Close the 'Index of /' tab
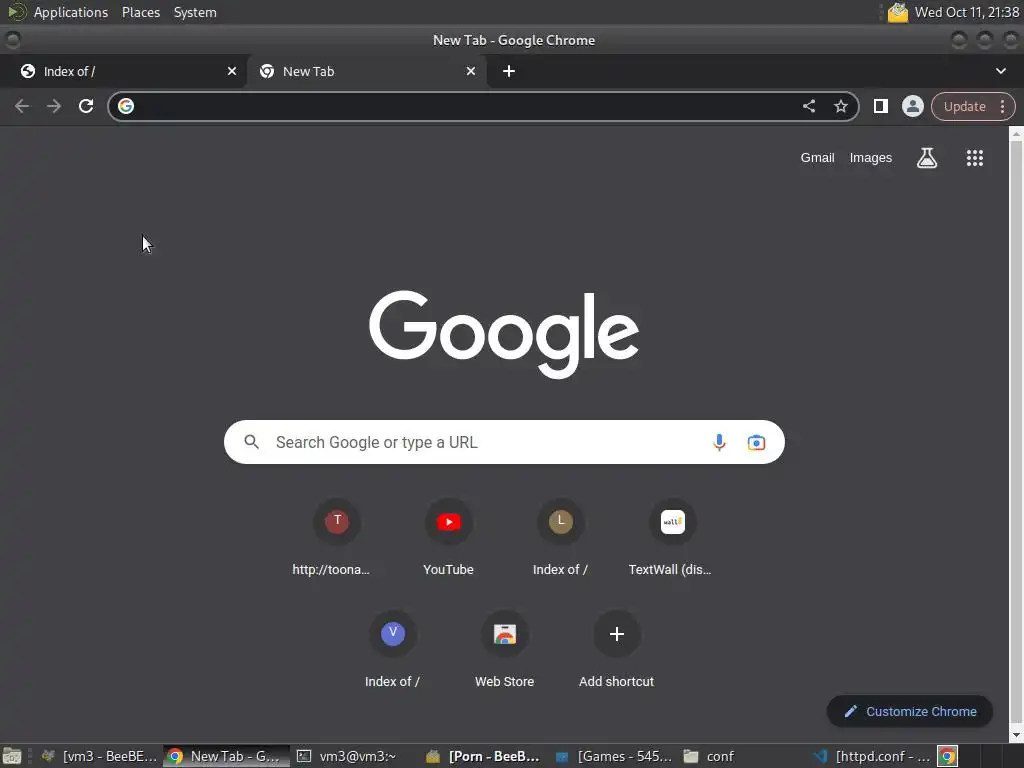The height and width of the screenshot is (768, 1024). 232,71
